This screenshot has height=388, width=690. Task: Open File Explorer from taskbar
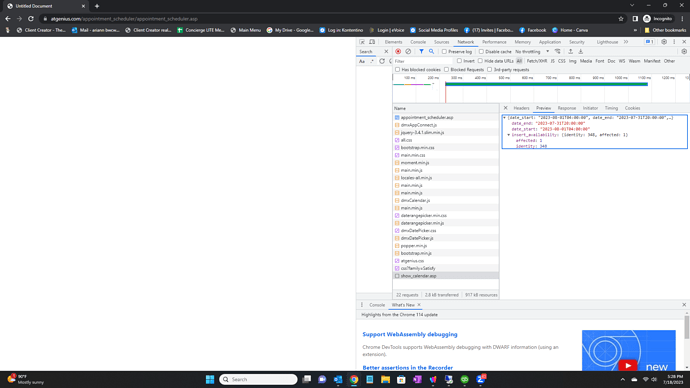point(385,379)
